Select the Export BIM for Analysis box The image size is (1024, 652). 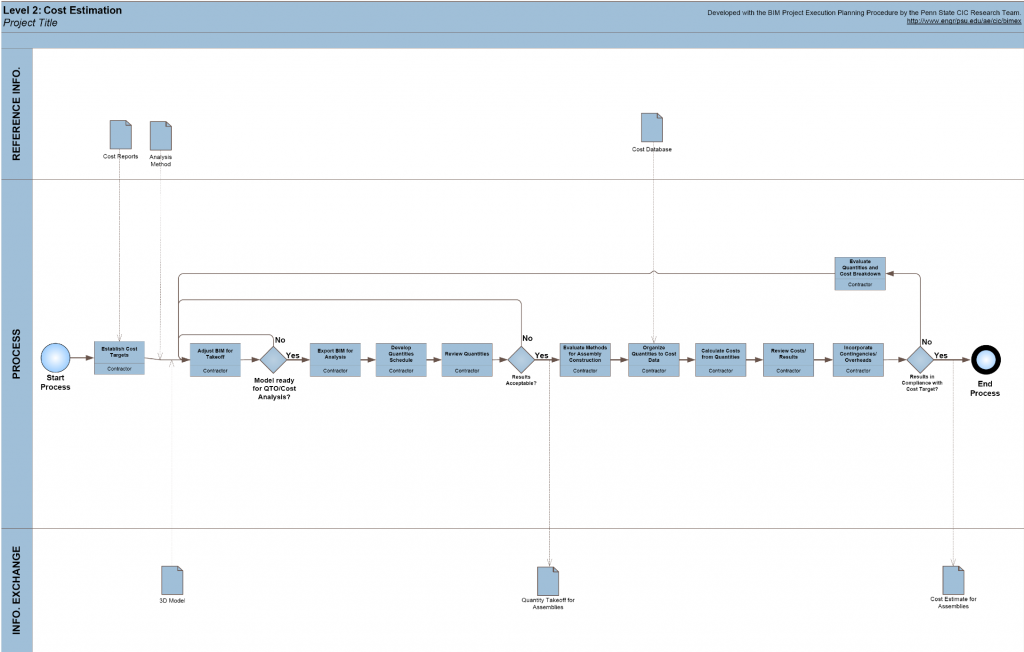(335, 360)
